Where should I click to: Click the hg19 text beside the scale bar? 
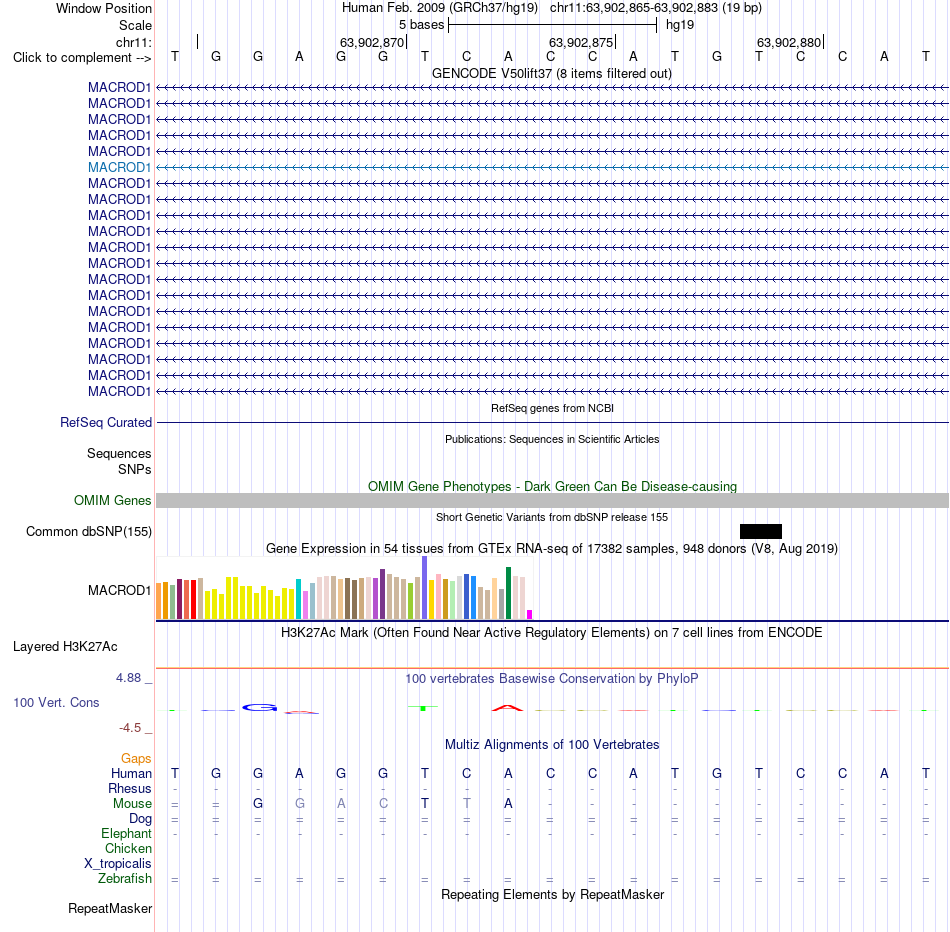pos(680,25)
